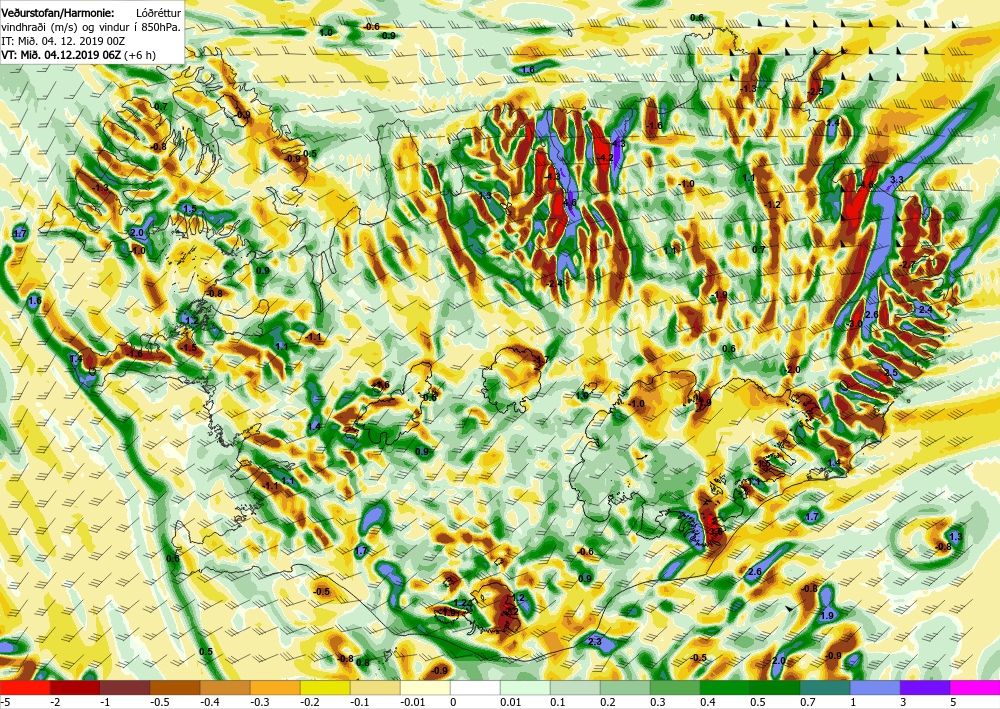Click the map value '-4.2'
1000x709 pixels.
[x=605, y=157]
